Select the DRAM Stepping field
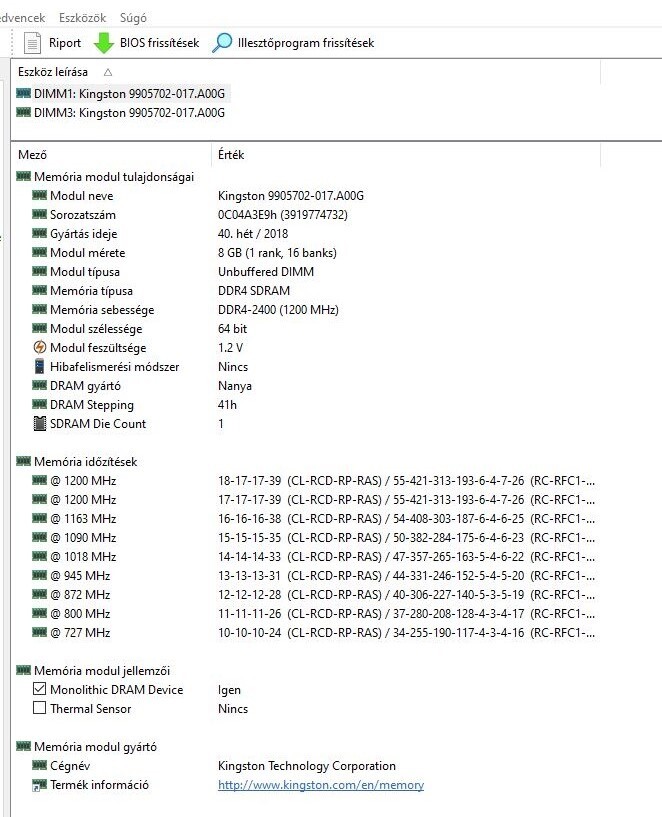 [92, 405]
